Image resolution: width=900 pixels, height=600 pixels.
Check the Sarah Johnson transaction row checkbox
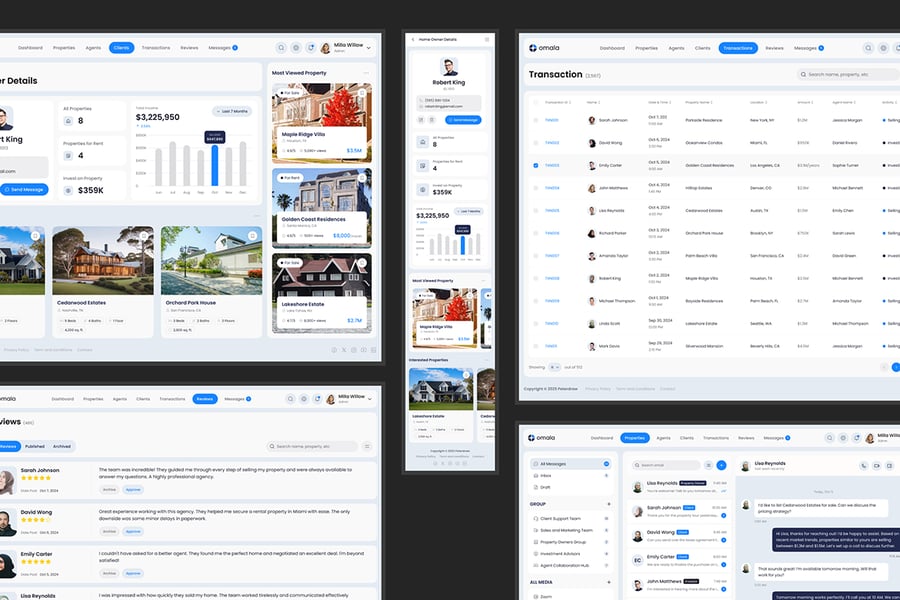click(x=536, y=120)
